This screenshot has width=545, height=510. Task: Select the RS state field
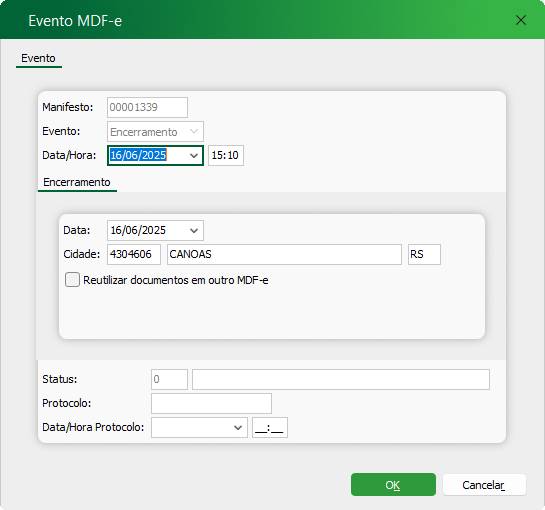click(424, 254)
